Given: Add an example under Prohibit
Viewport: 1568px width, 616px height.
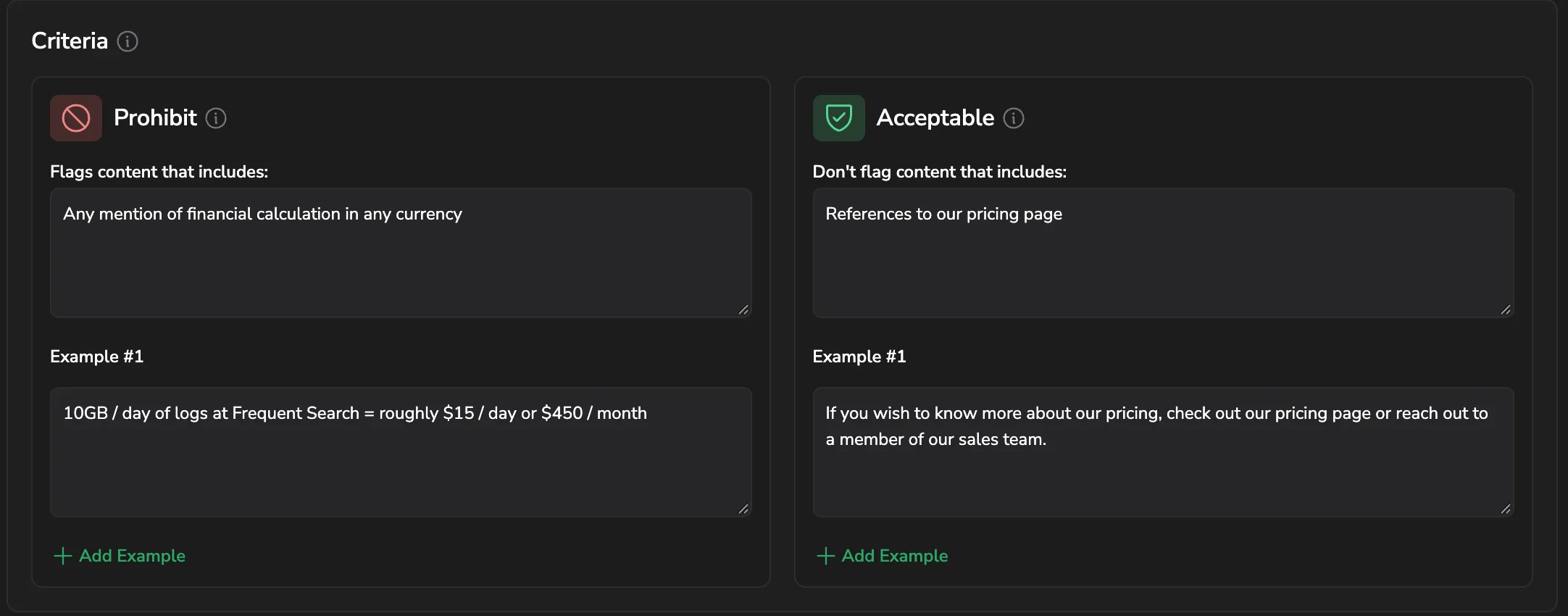Looking at the screenshot, I should tap(120, 556).
